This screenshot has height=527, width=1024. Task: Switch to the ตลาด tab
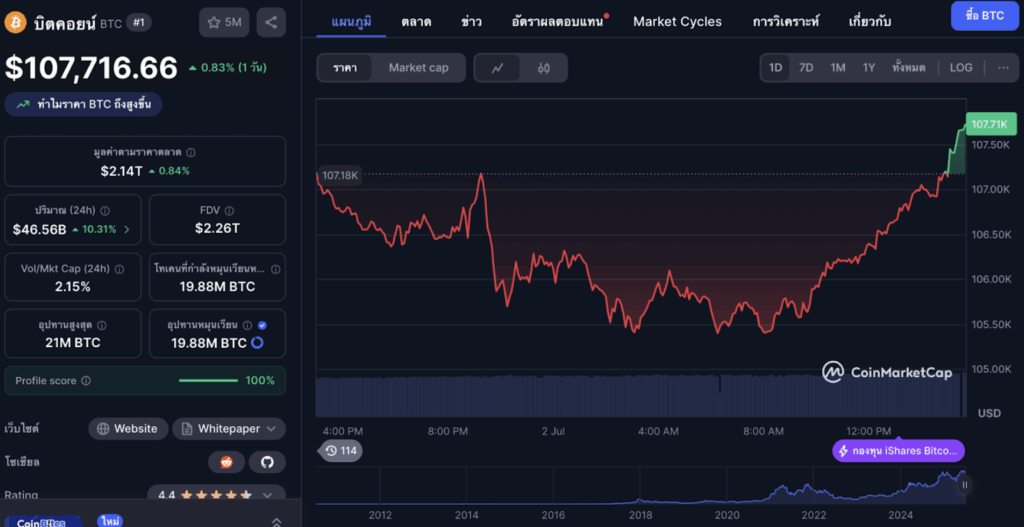pyautogui.click(x=416, y=21)
